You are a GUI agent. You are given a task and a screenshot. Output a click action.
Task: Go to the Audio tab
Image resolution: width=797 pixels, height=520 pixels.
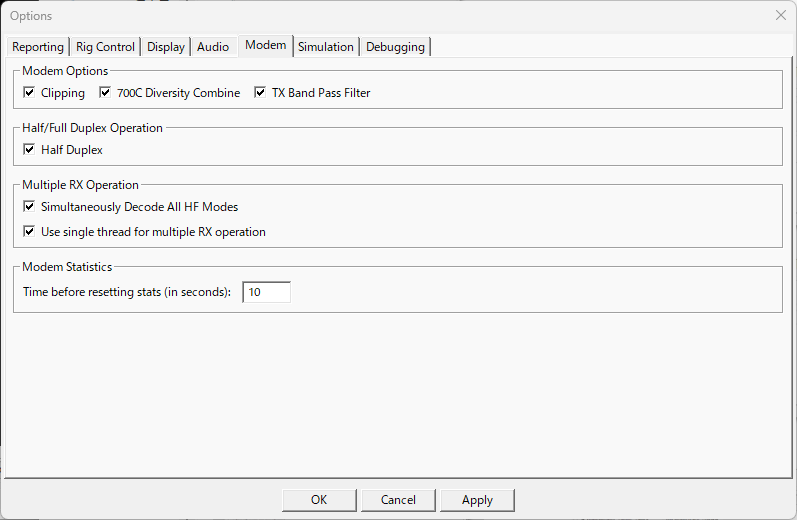[213, 47]
